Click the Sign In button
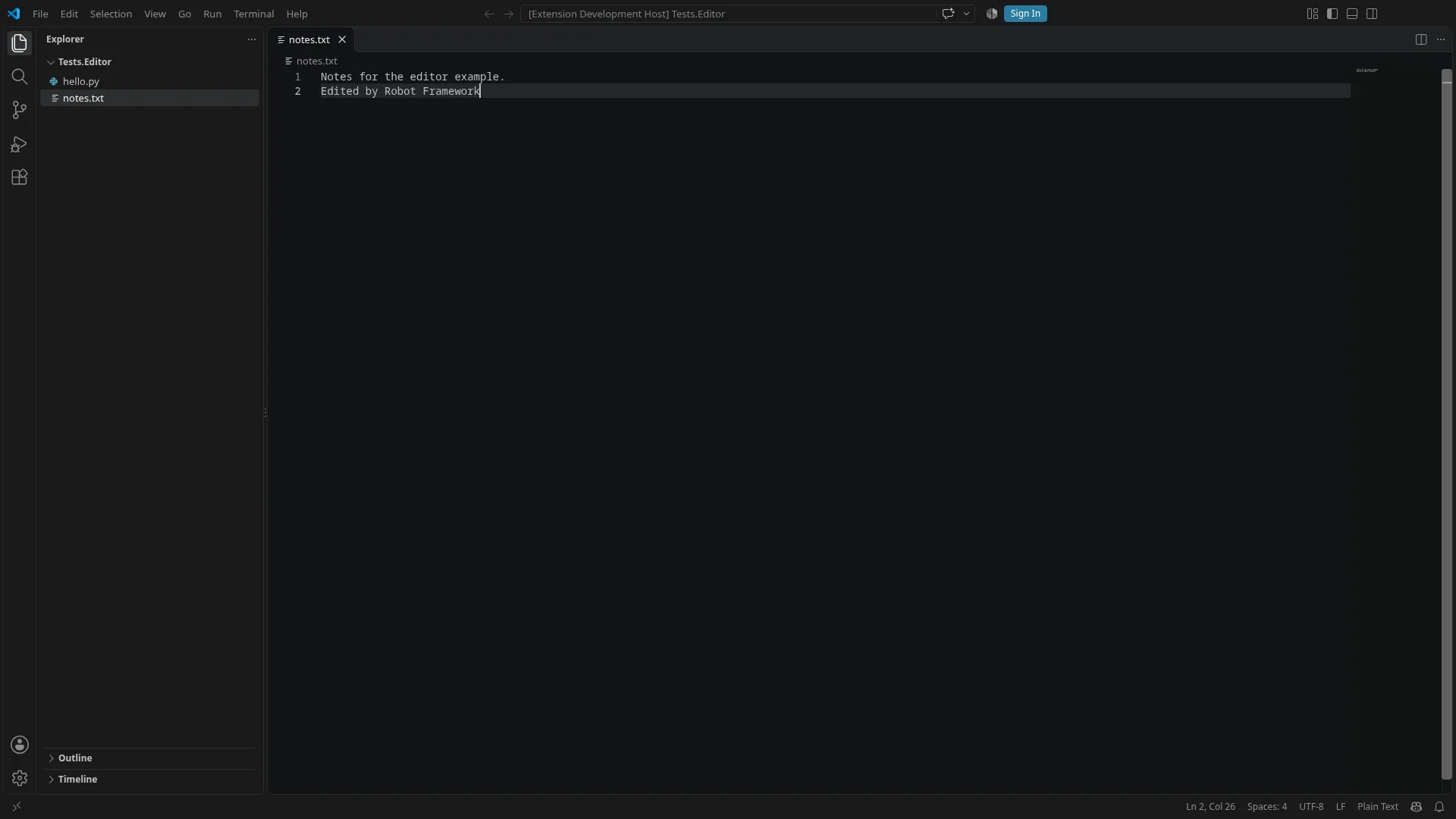This screenshot has width=1456, height=819. (x=1025, y=14)
